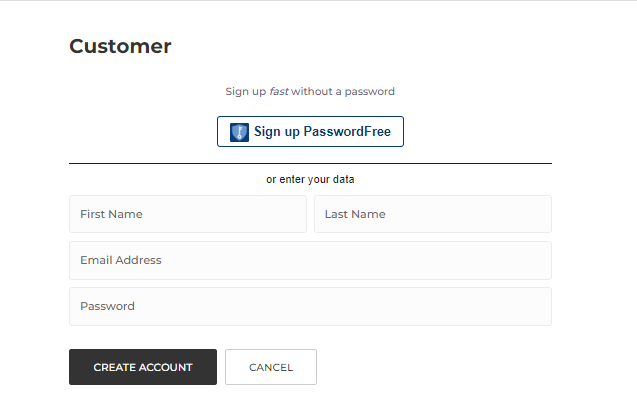Click into the Email Address field
The height and width of the screenshot is (400, 637).
[x=310, y=260]
